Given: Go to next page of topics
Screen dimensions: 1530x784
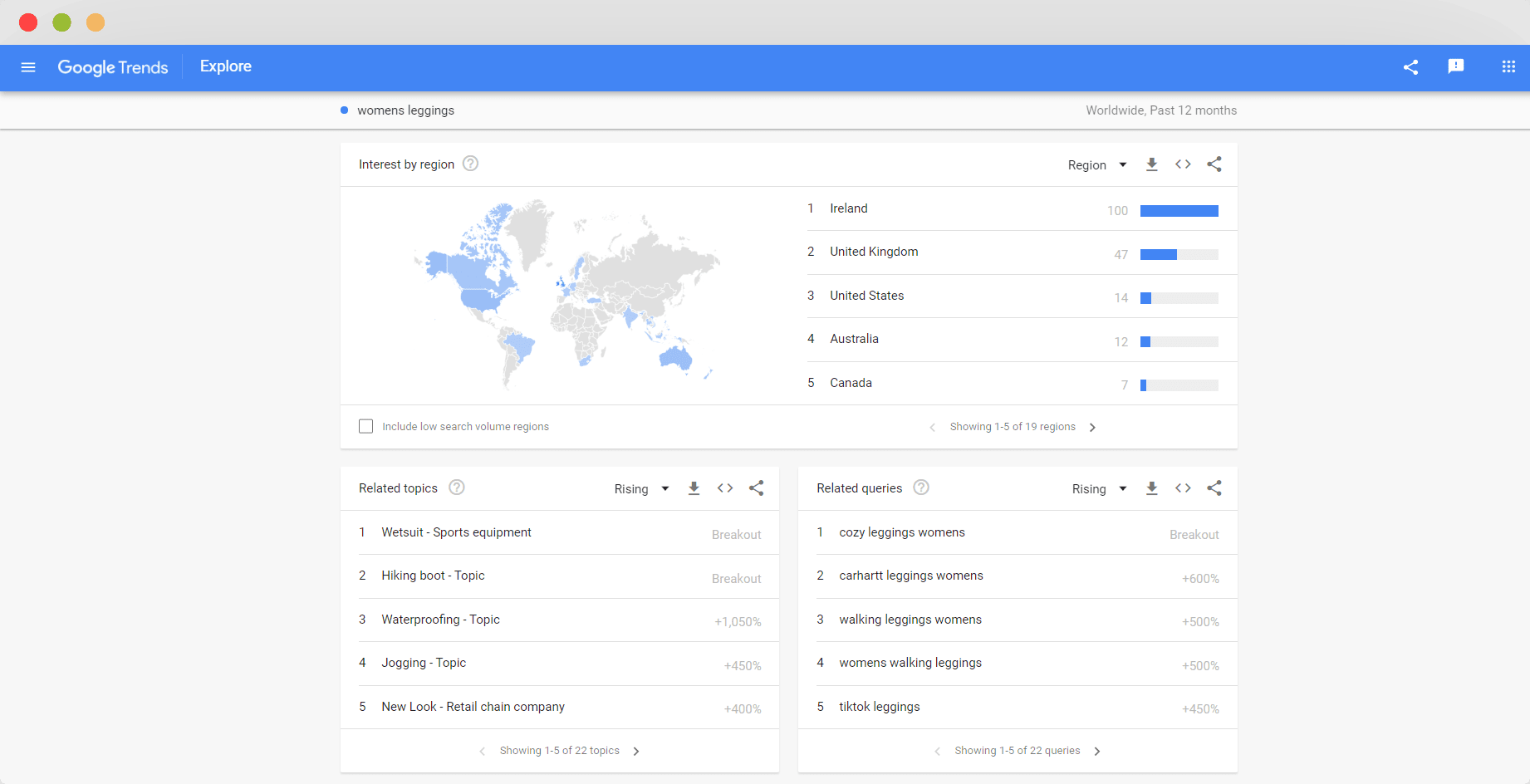Looking at the screenshot, I should pos(636,751).
